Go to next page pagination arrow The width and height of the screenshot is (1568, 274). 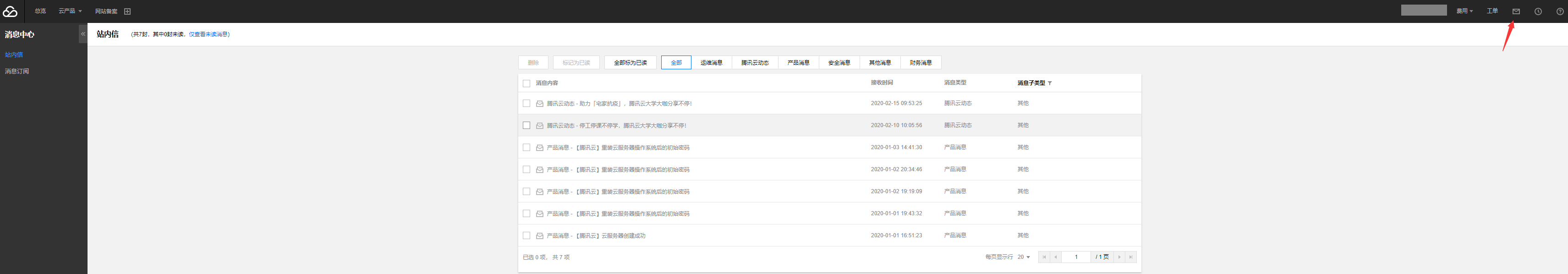pyautogui.click(x=1119, y=257)
